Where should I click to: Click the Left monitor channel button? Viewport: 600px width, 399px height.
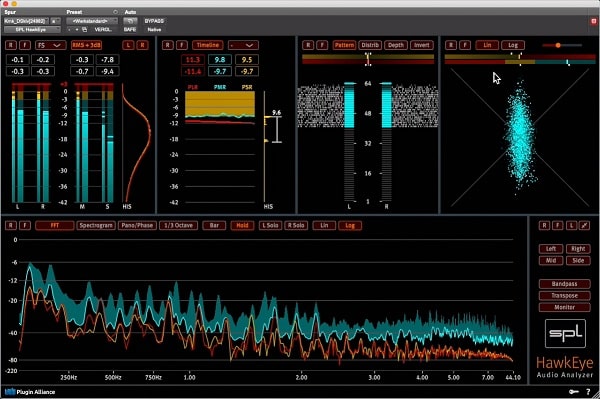pyautogui.click(x=551, y=249)
